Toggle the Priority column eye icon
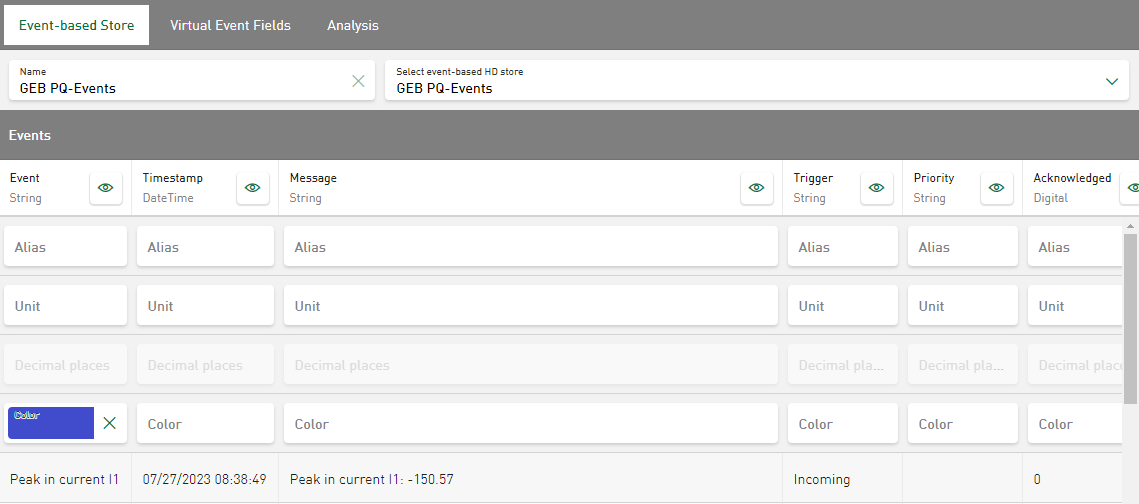The width and height of the screenshot is (1139, 504). click(x=996, y=187)
